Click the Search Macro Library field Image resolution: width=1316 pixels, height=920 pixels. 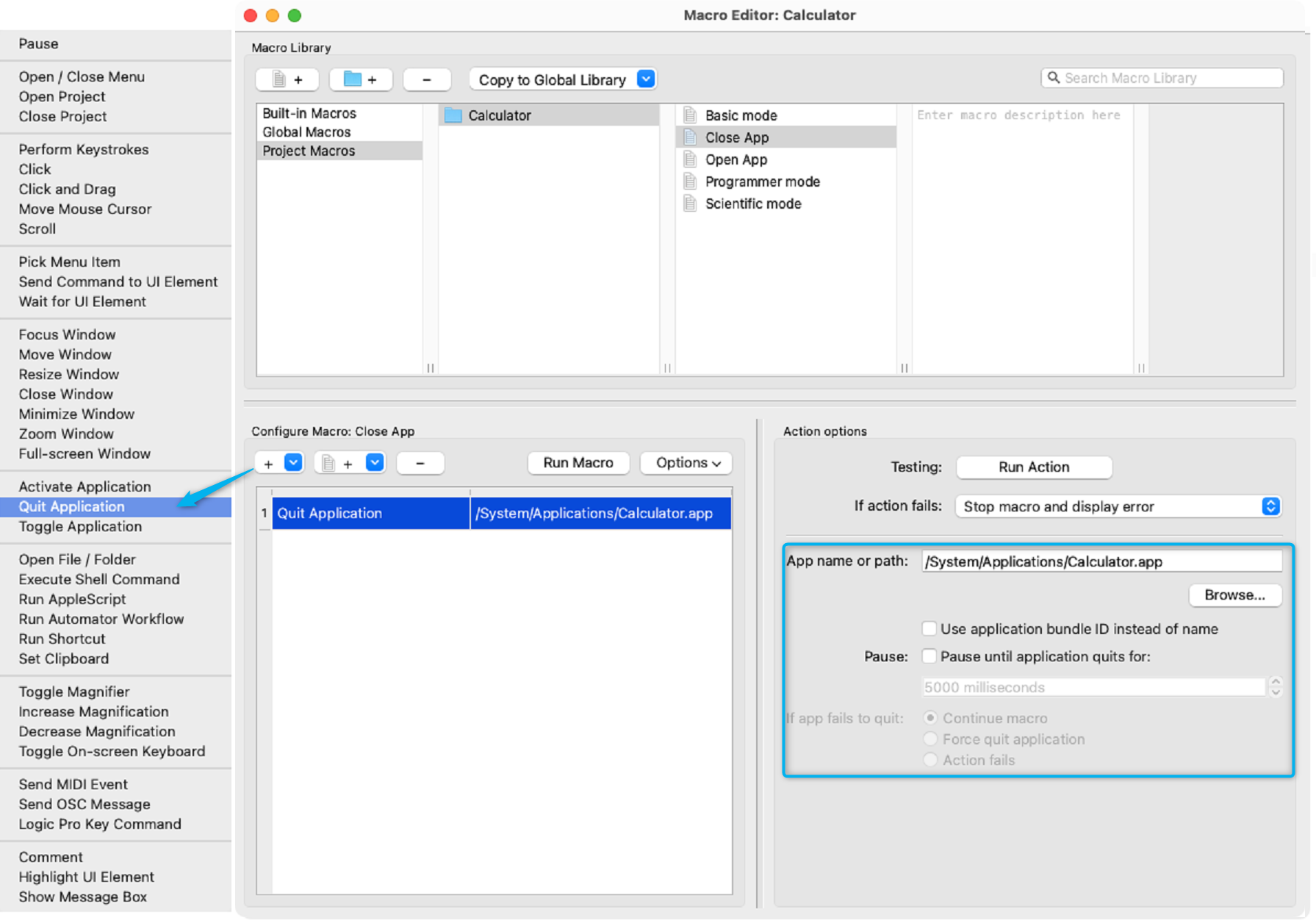(1168, 78)
